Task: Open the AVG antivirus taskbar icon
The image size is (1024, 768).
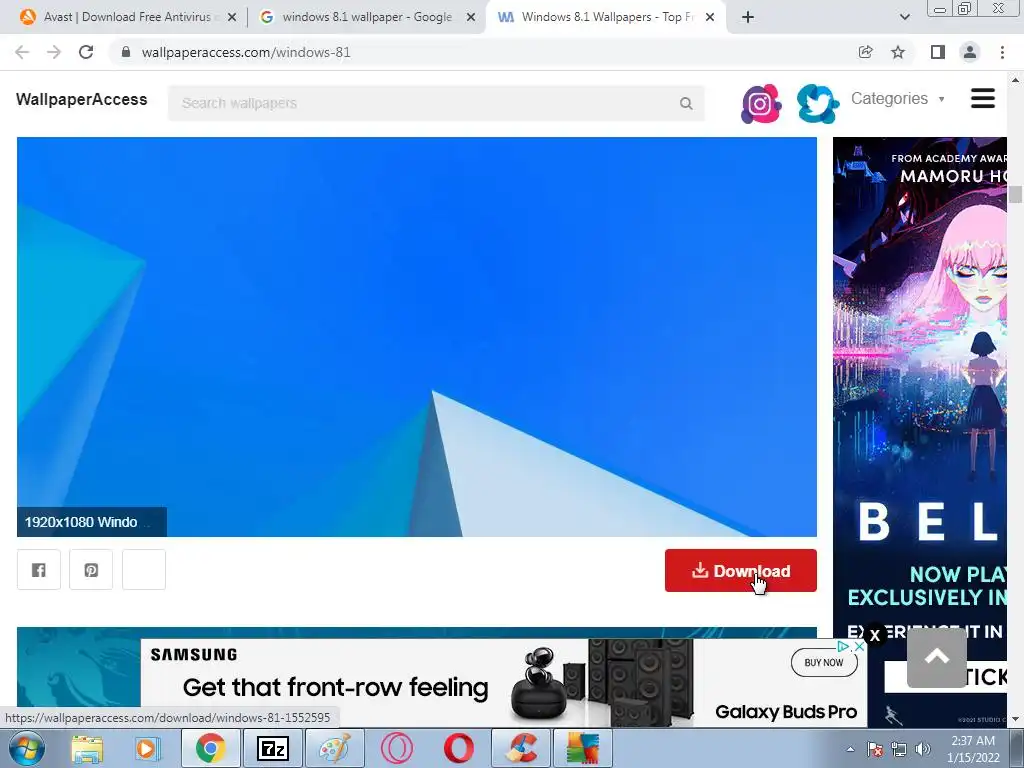Action: click(x=583, y=748)
